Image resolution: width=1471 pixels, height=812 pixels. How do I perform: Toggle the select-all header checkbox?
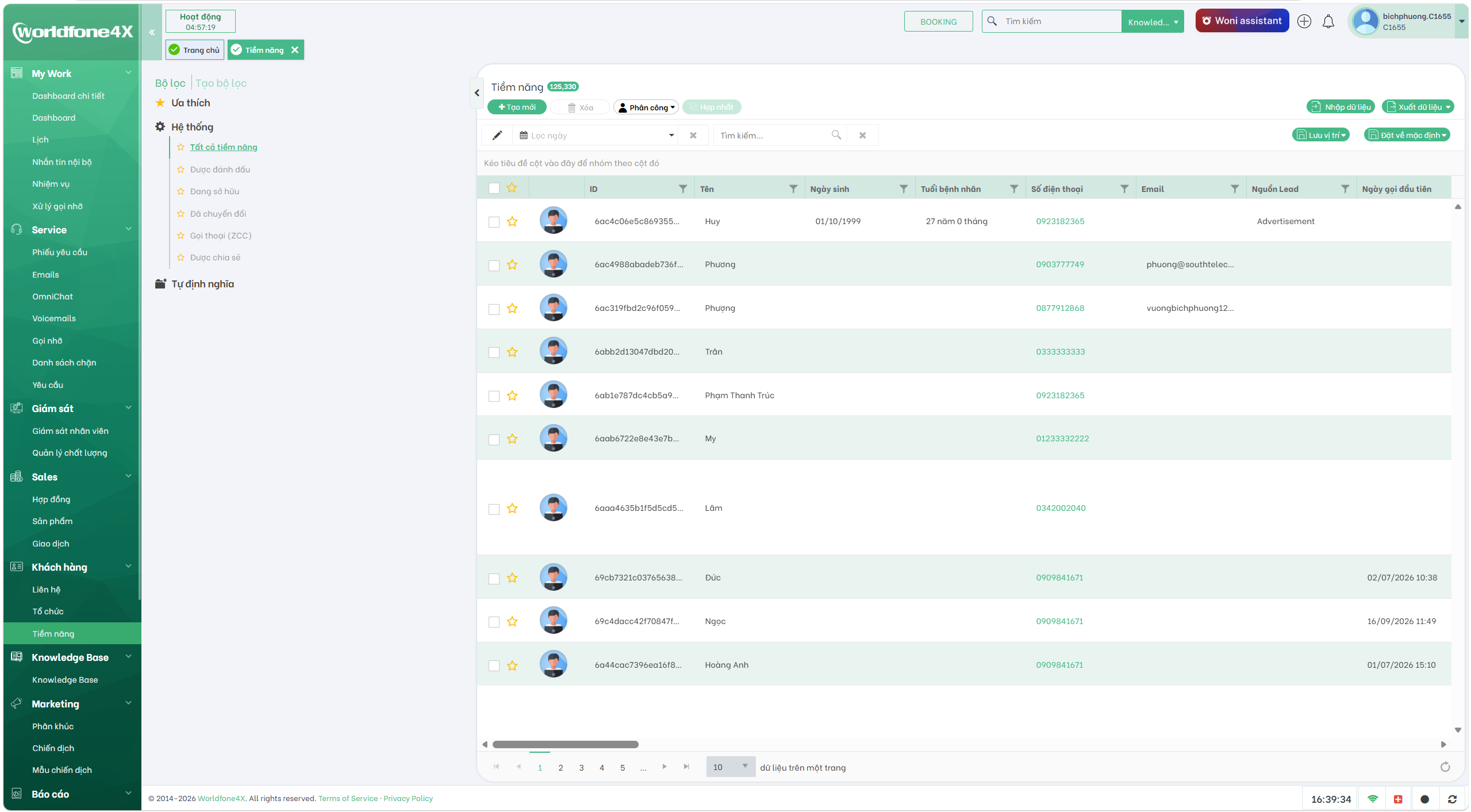(x=494, y=188)
